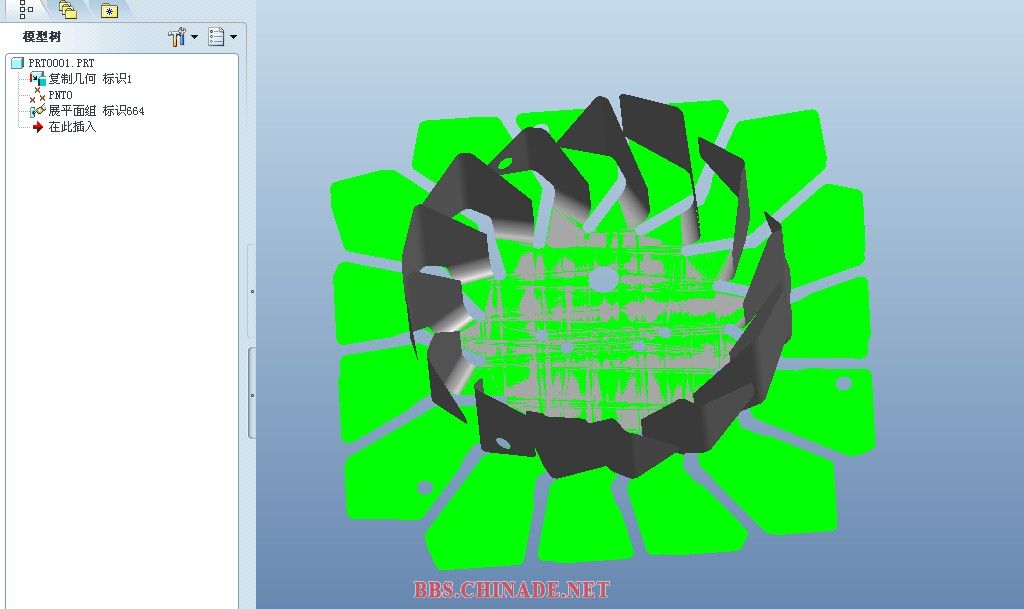Screen dimensions: 1024x609
Task: Select the 在此插入 insert marker text
Action: click(x=72, y=127)
